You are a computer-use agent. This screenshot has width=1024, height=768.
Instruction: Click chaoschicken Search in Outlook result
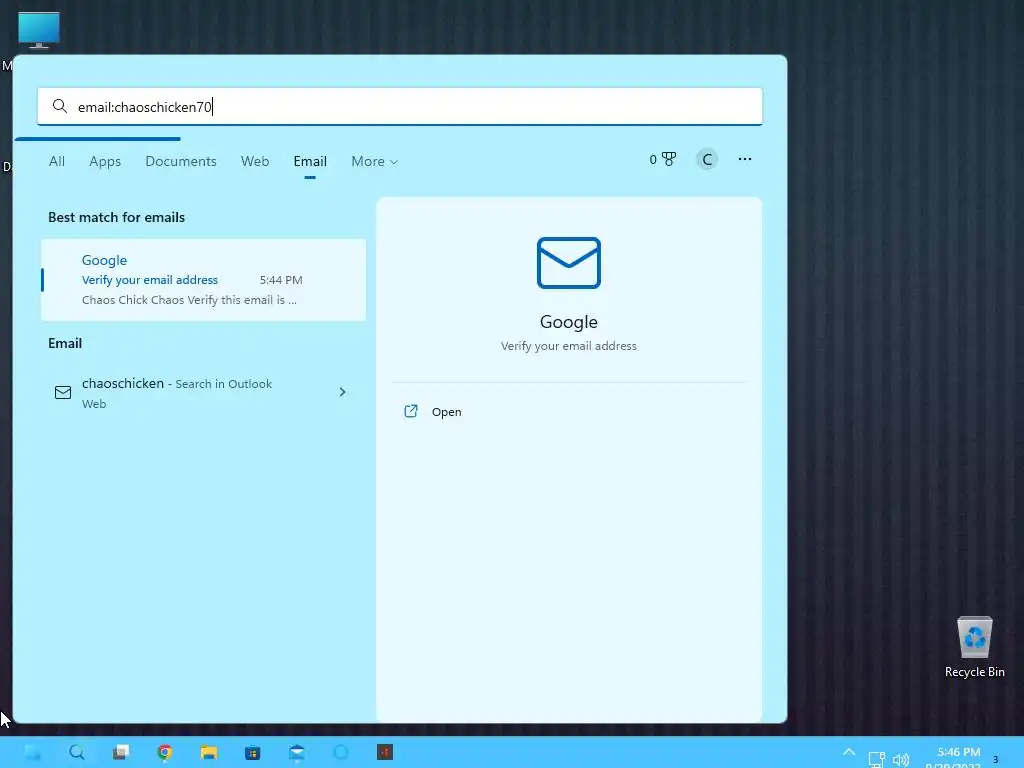click(203, 392)
